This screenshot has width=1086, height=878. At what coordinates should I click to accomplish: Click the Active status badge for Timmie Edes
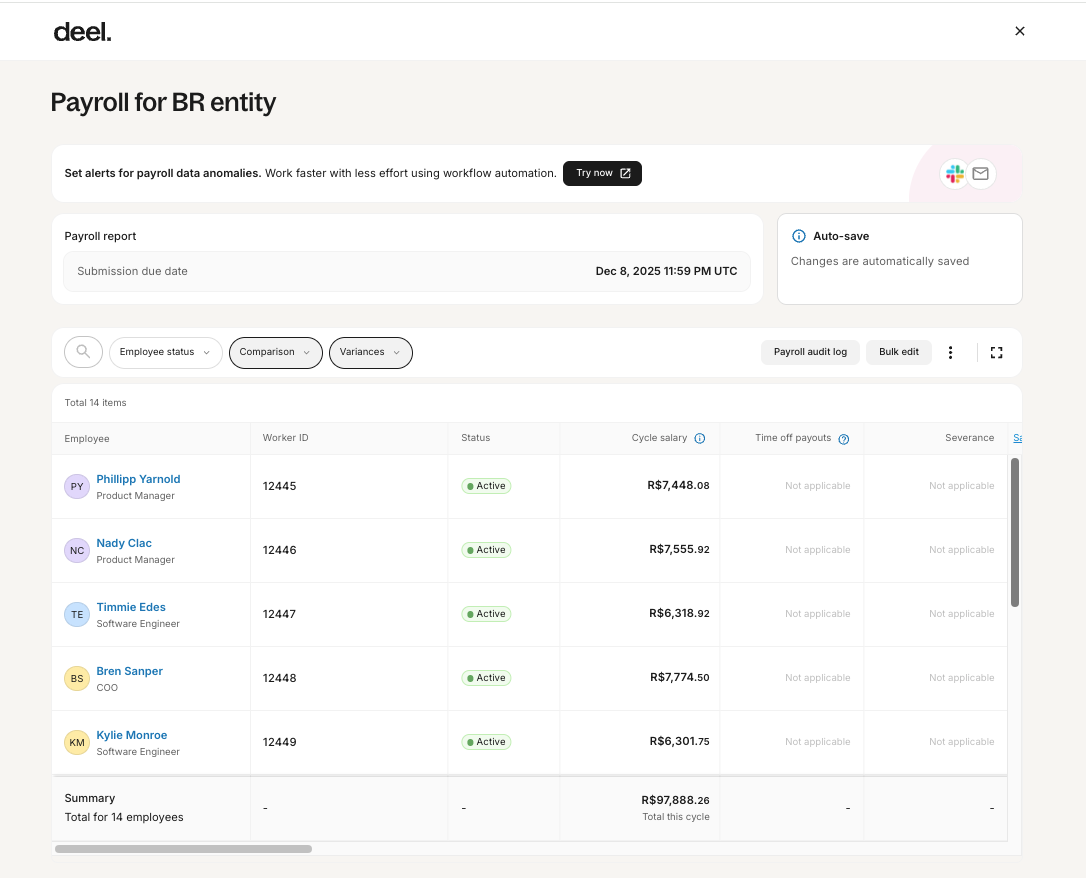[486, 614]
